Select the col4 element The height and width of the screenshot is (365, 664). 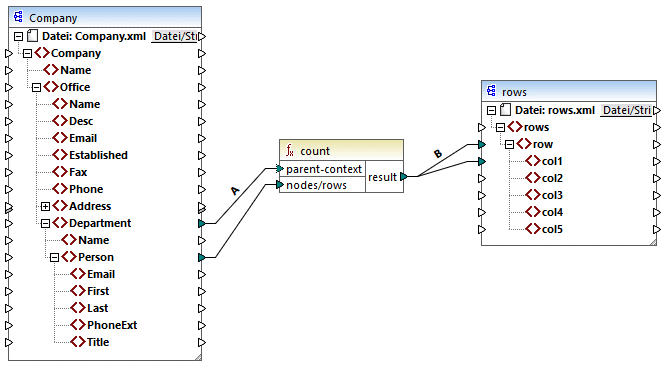[552, 212]
